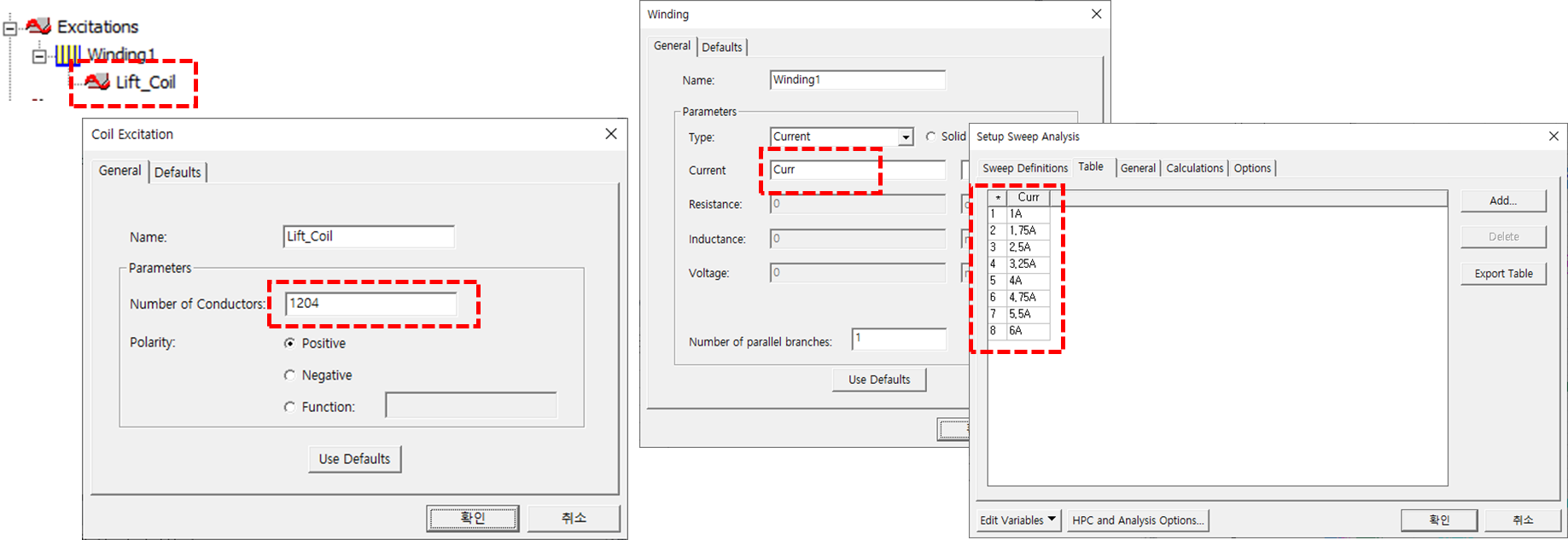Open the winding Type dropdown
The image size is (1568, 540).
[x=905, y=137]
